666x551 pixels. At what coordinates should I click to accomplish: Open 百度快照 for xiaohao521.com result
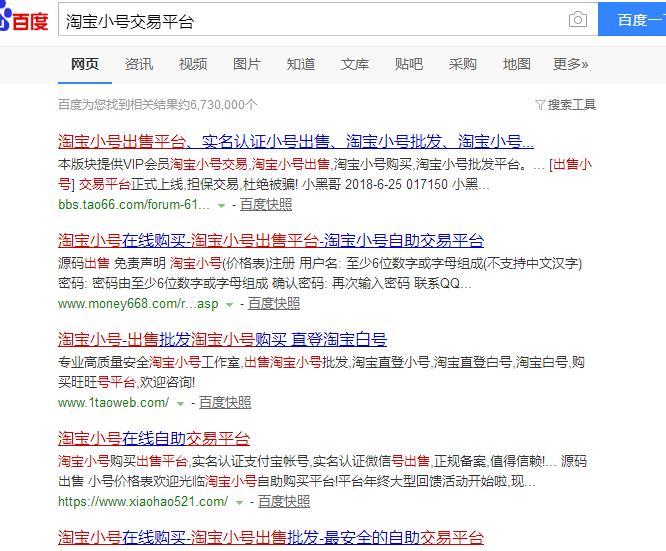[x=284, y=502]
